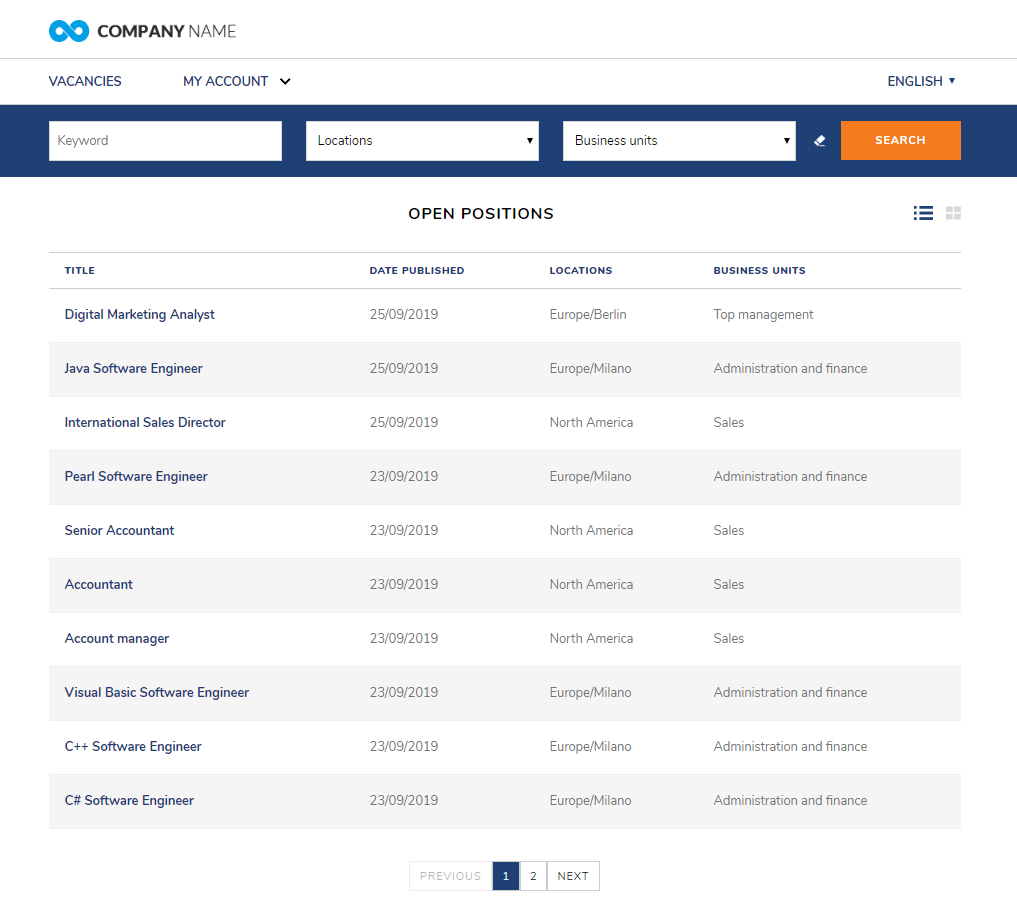This screenshot has width=1017, height=898.
Task: Click the Keyword search input field
Action: [164, 140]
